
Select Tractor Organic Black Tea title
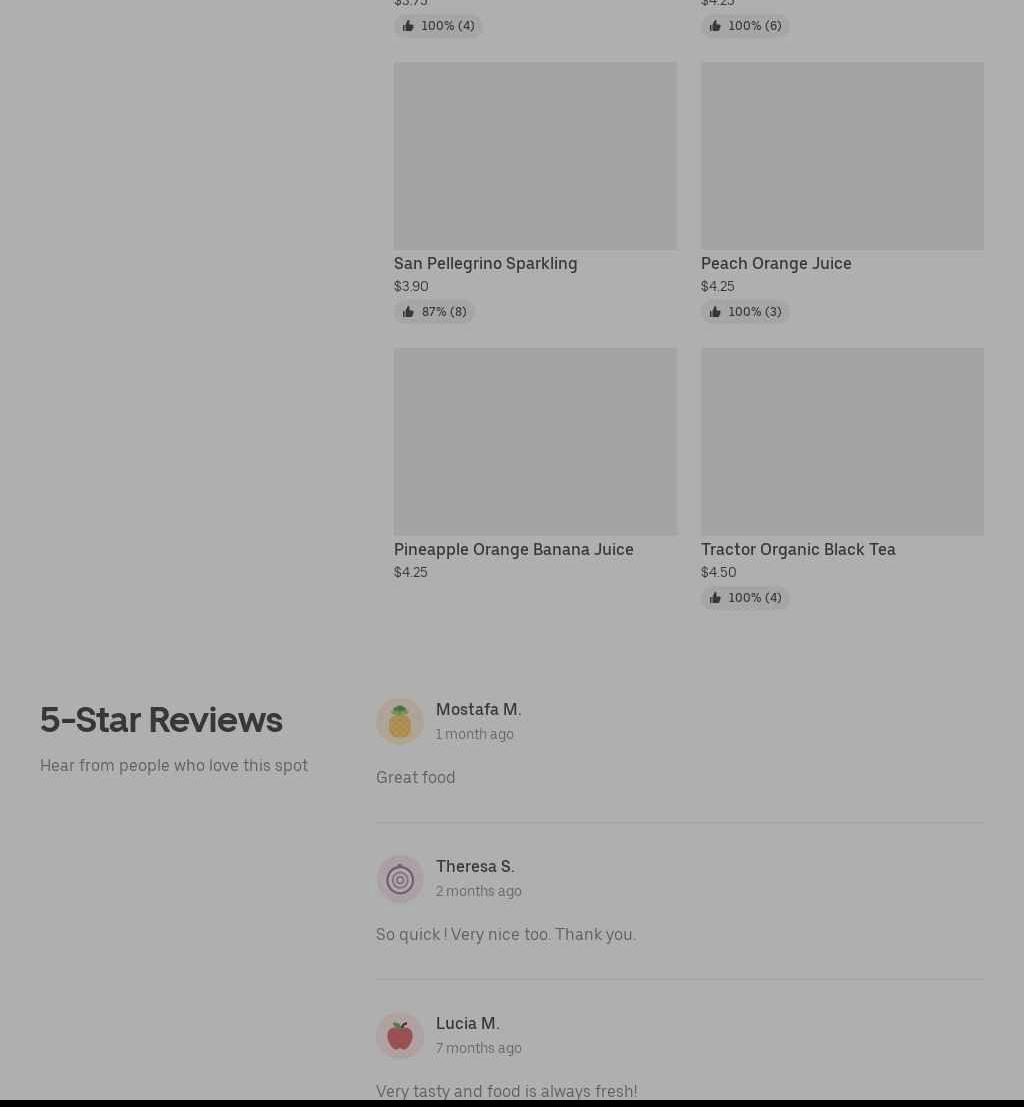click(798, 549)
